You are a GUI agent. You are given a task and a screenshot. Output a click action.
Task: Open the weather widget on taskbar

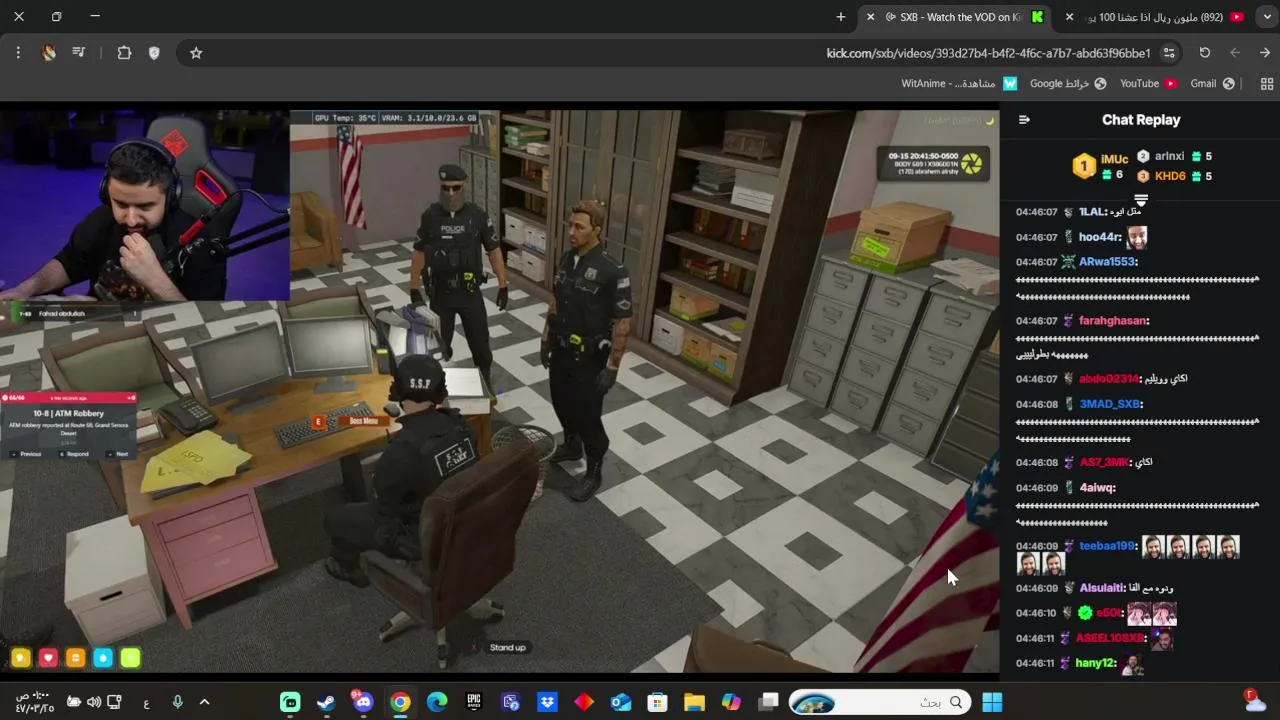1255,702
